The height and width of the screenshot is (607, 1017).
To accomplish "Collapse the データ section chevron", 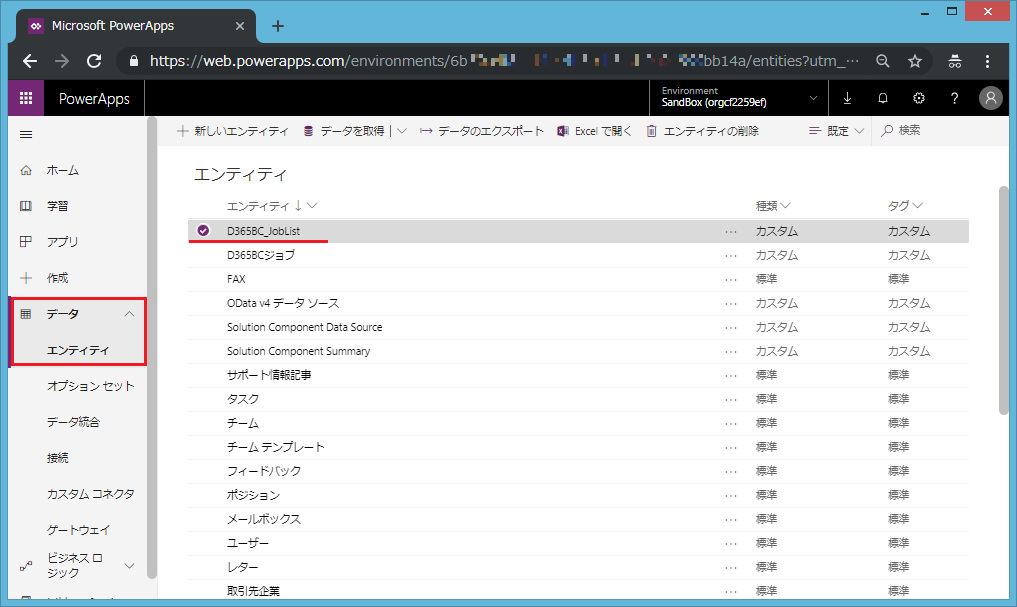I will click(x=130, y=314).
